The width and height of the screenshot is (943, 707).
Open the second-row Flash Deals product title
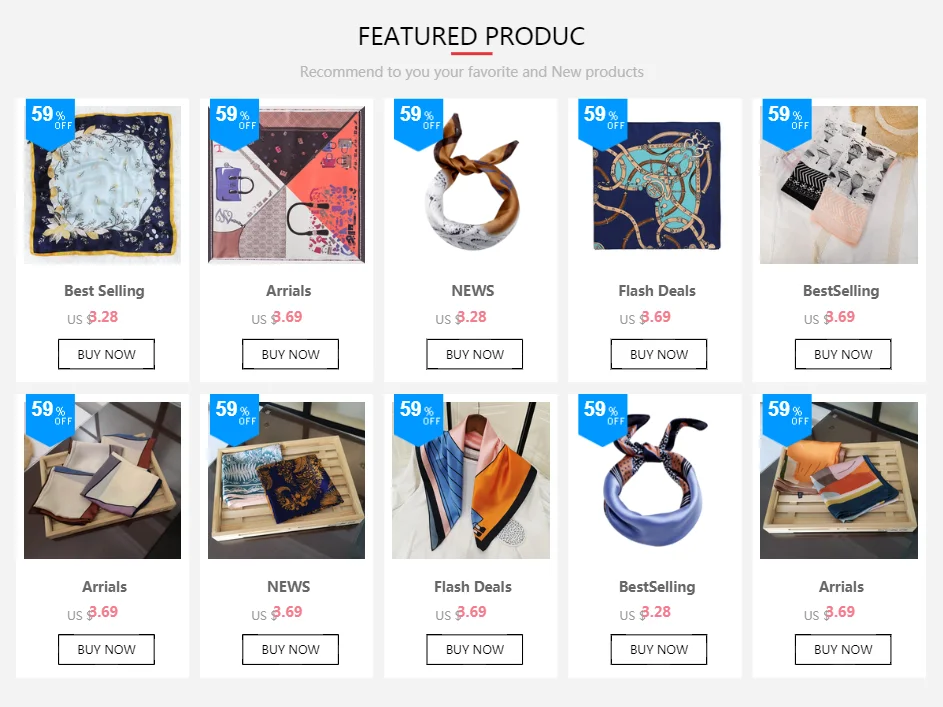(x=473, y=587)
